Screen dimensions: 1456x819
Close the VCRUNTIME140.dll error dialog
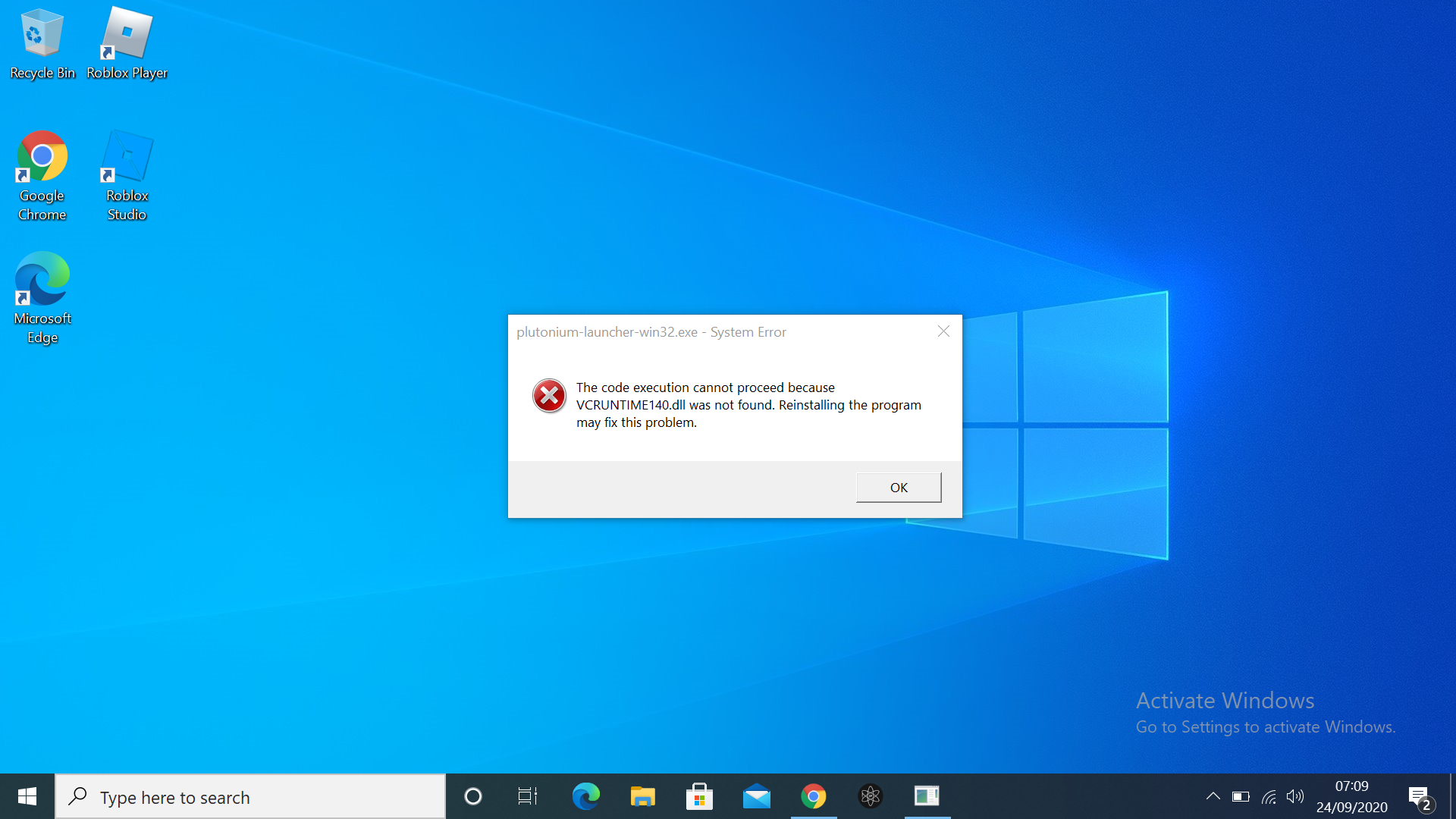click(x=897, y=487)
